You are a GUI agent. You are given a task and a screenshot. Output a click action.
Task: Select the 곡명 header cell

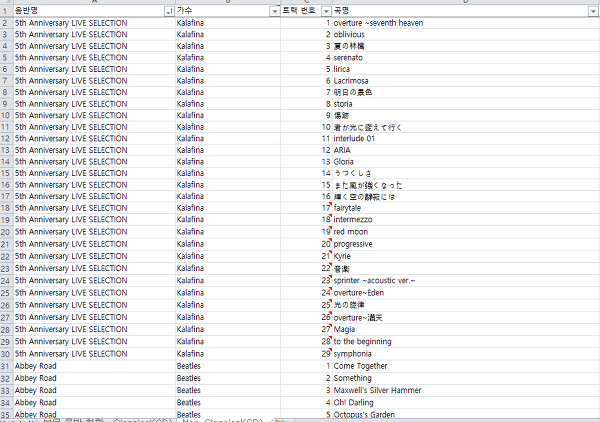pyautogui.click(x=465, y=11)
